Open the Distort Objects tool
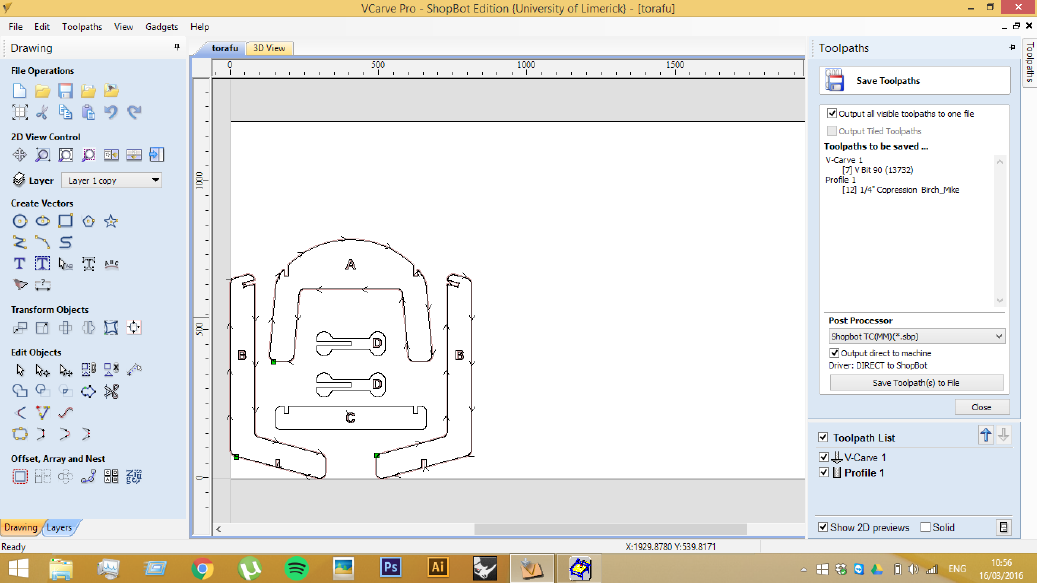 pos(111,328)
